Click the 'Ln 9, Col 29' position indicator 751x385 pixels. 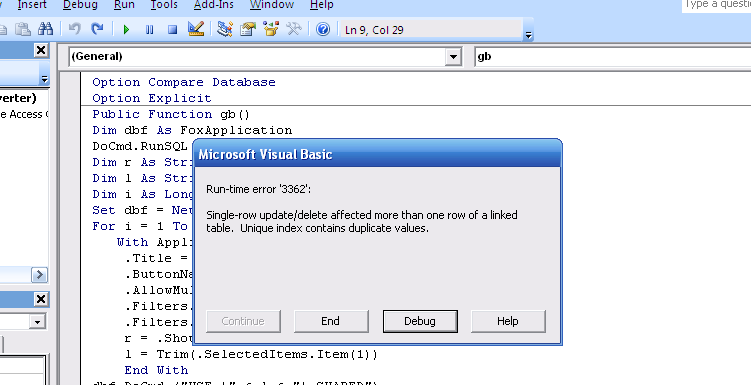[374, 30]
